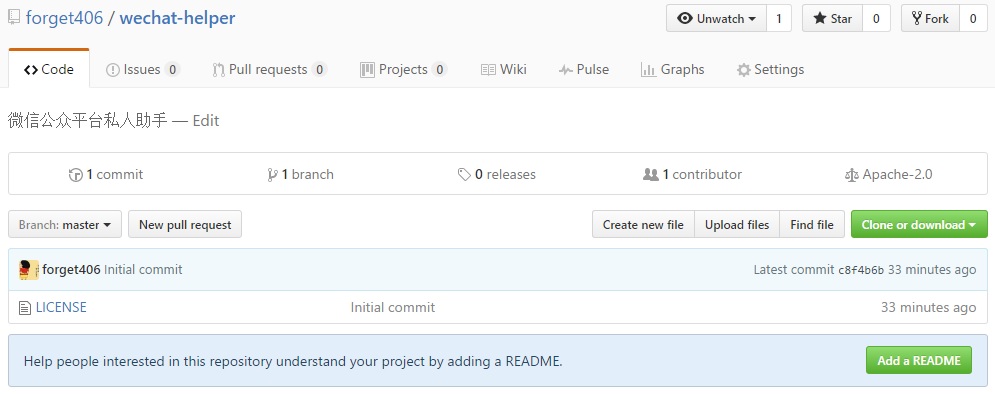The image size is (995, 394).
Task: Switch to the Pulse tab
Action: click(x=584, y=69)
